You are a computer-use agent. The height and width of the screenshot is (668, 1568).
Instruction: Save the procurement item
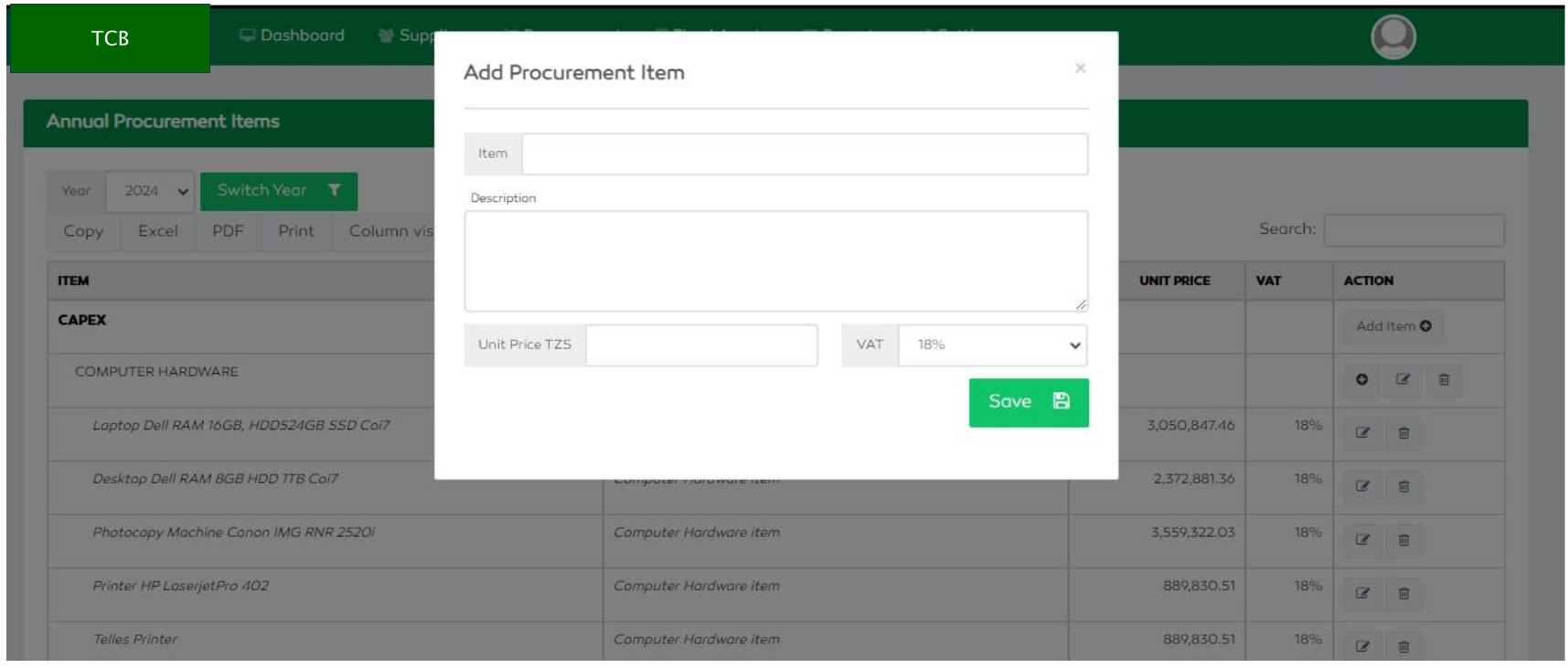(x=1029, y=402)
